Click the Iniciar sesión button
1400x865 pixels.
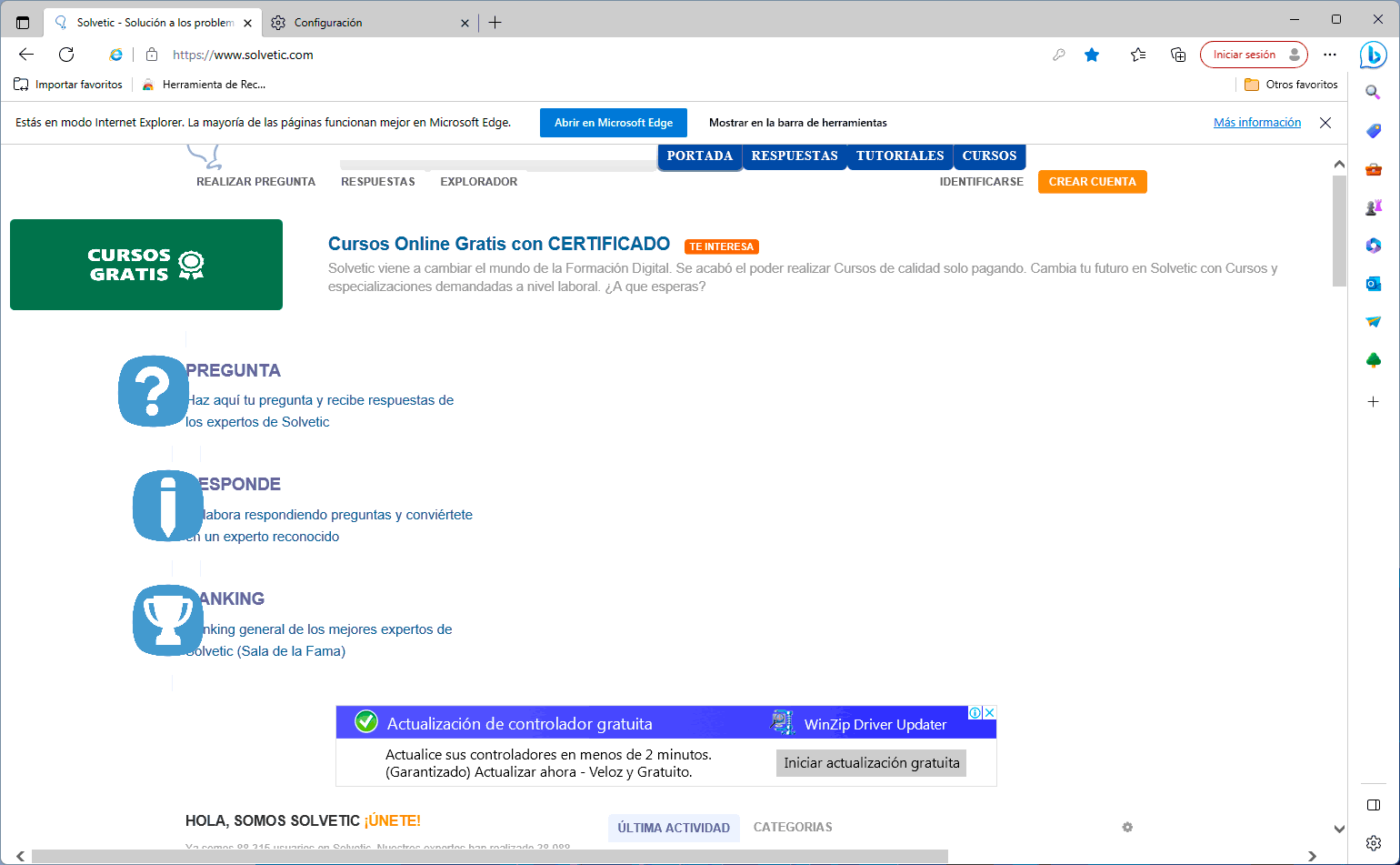tap(1254, 55)
